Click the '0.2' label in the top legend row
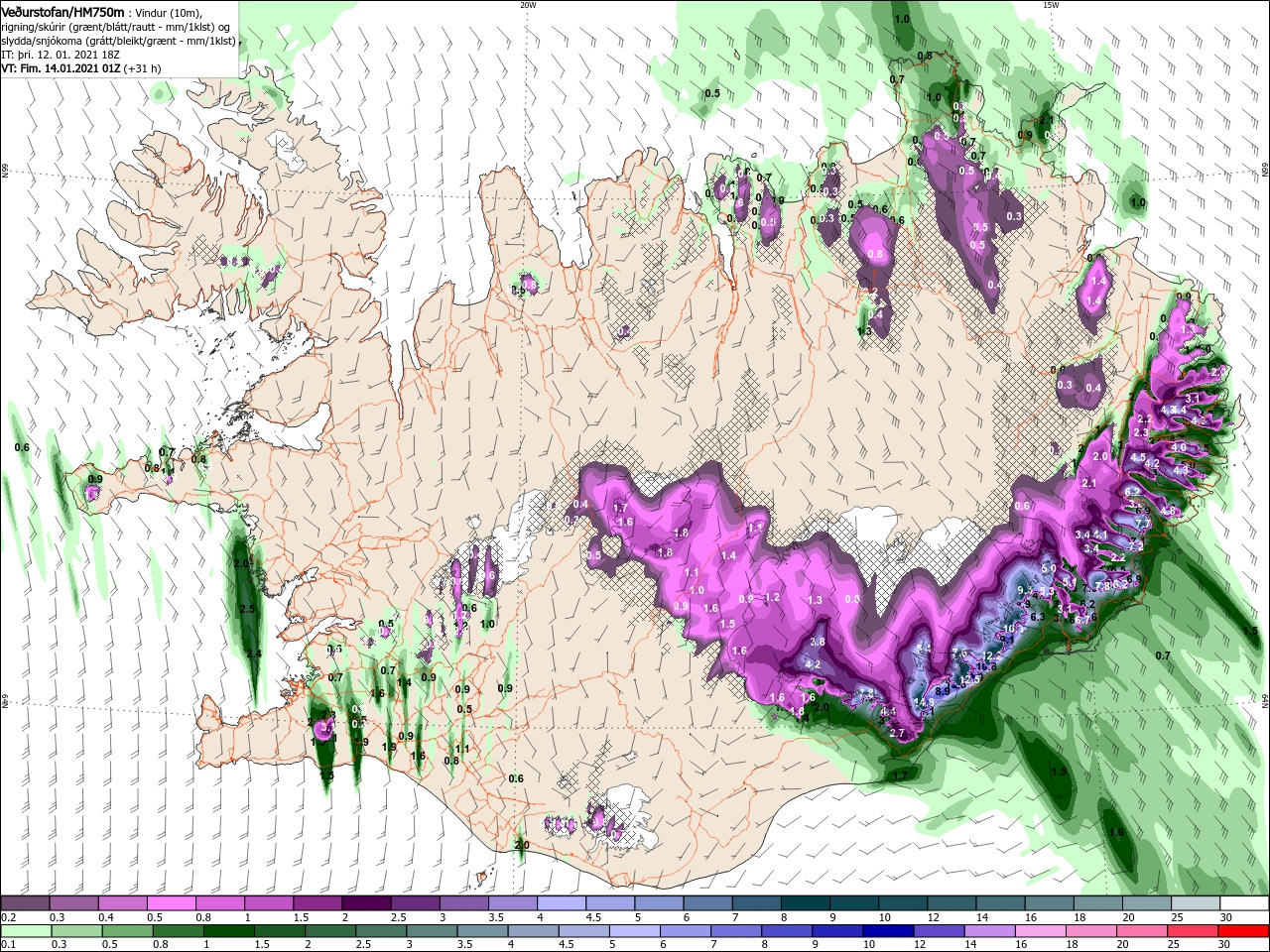1270x952 pixels. [8, 918]
